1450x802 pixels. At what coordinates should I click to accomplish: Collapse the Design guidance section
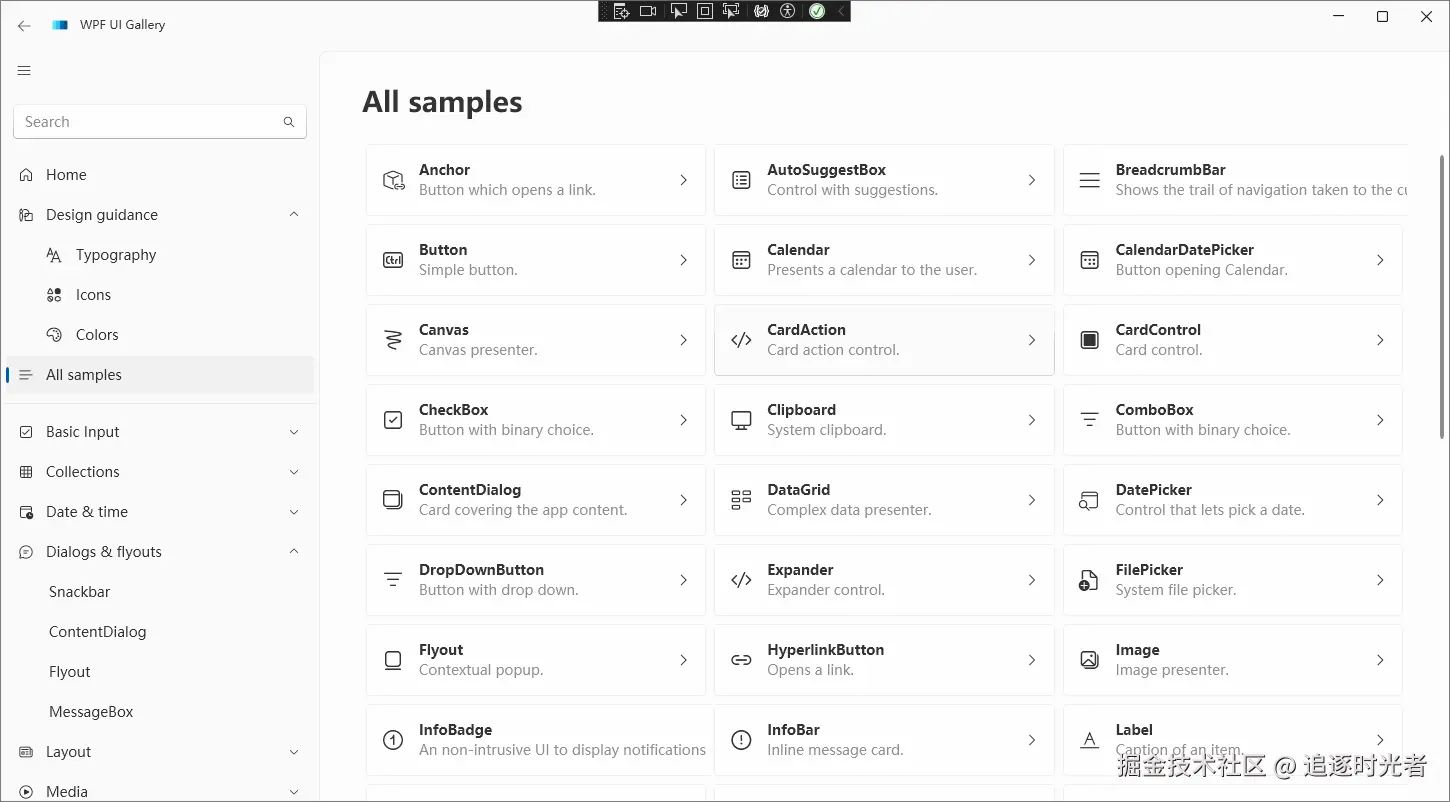click(x=294, y=215)
